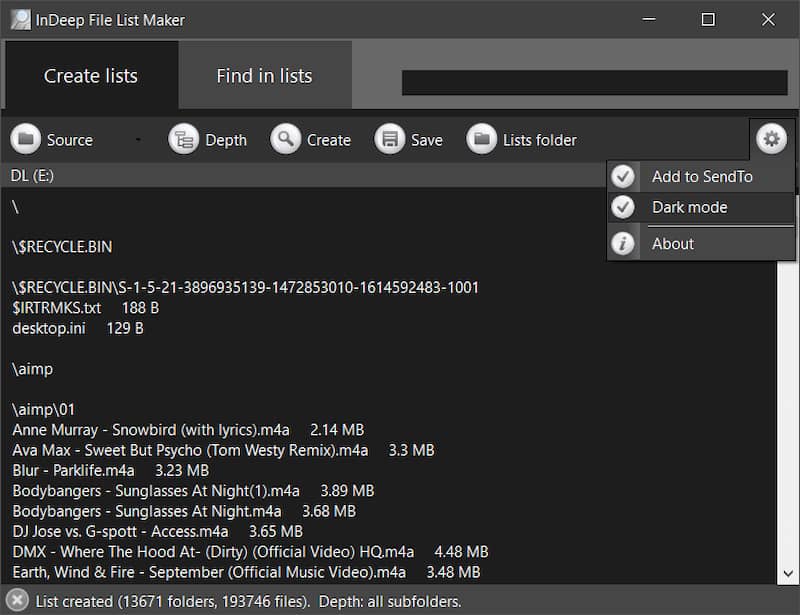Expand the Source dropdown arrow
800x615 pixels.
coord(138,139)
